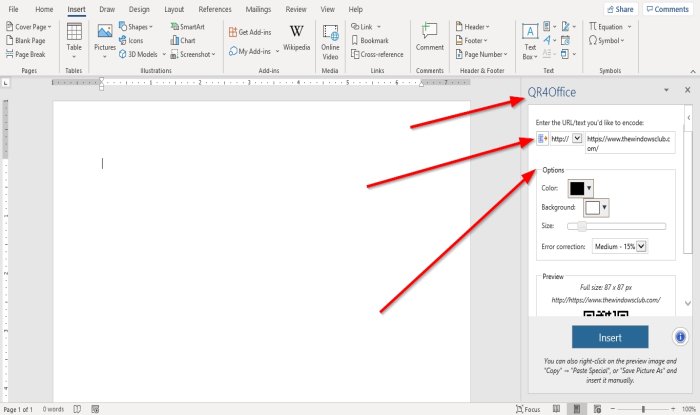The image size is (700, 415).
Task: Collapse the ribbon with the chevron
Action: pos(692,71)
